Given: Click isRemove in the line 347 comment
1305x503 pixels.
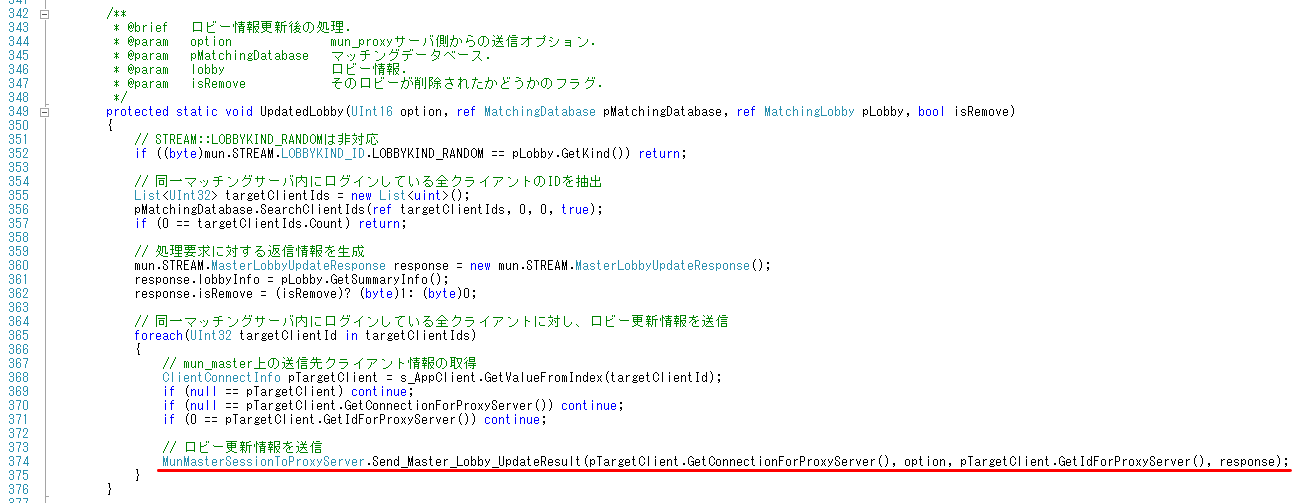Looking at the screenshot, I should click(218, 84).
